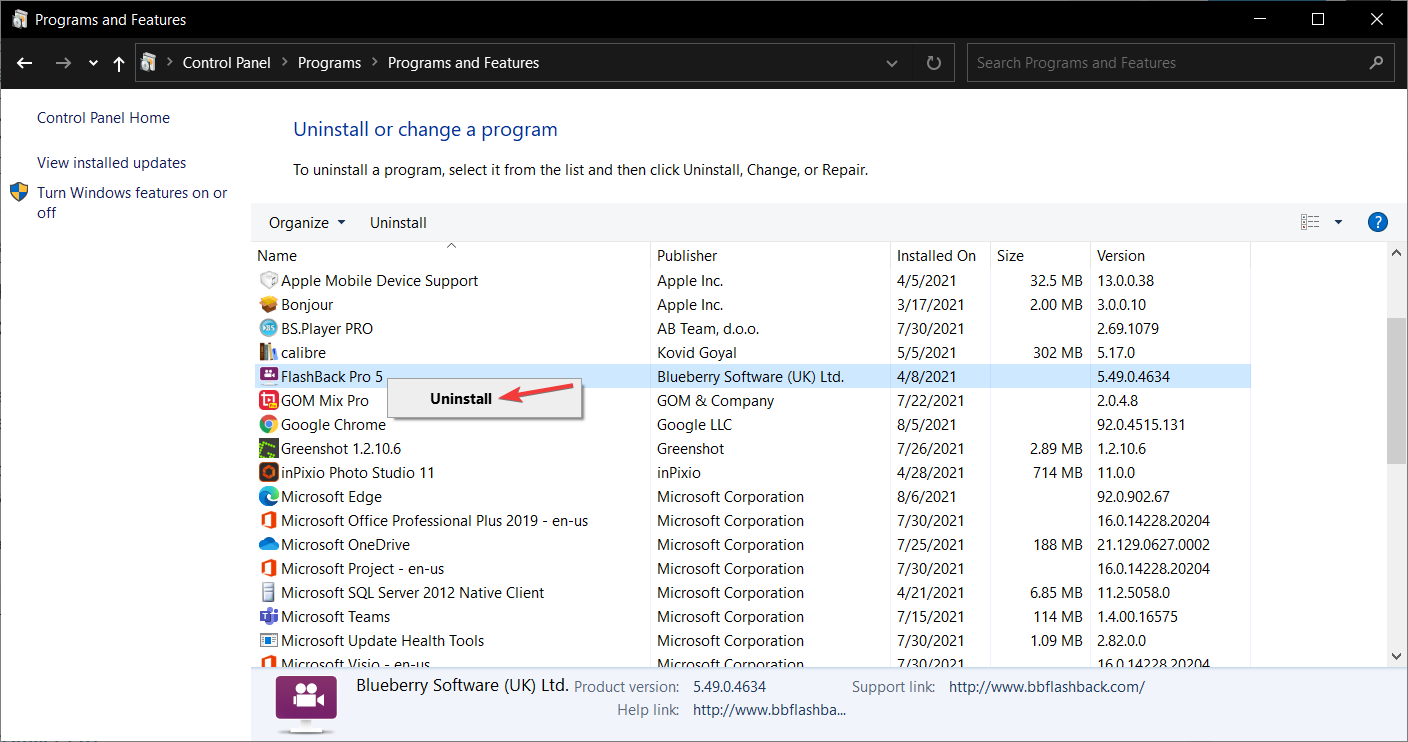Open the Organize dropdown menu
The width and height of the screenshot is (1408, 742).
(x=307, y=222)
